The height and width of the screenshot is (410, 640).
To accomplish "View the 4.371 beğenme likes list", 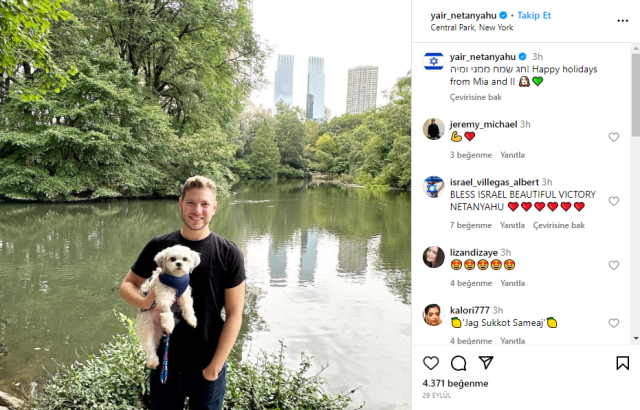I will click(x=455, y=383).
